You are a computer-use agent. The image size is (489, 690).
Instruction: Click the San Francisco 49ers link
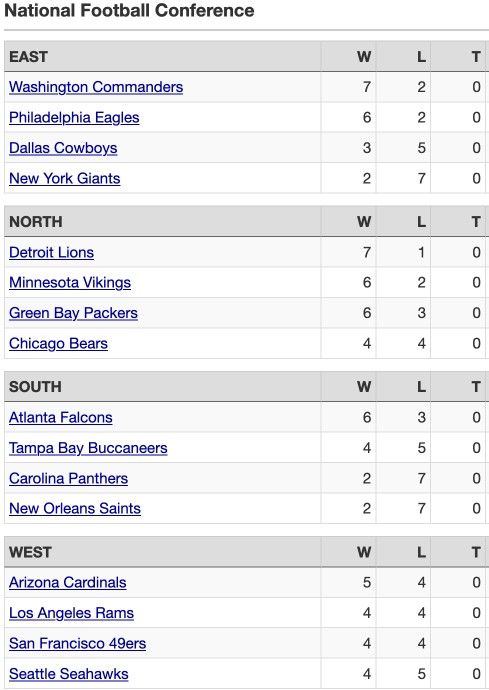pos(77,643)
